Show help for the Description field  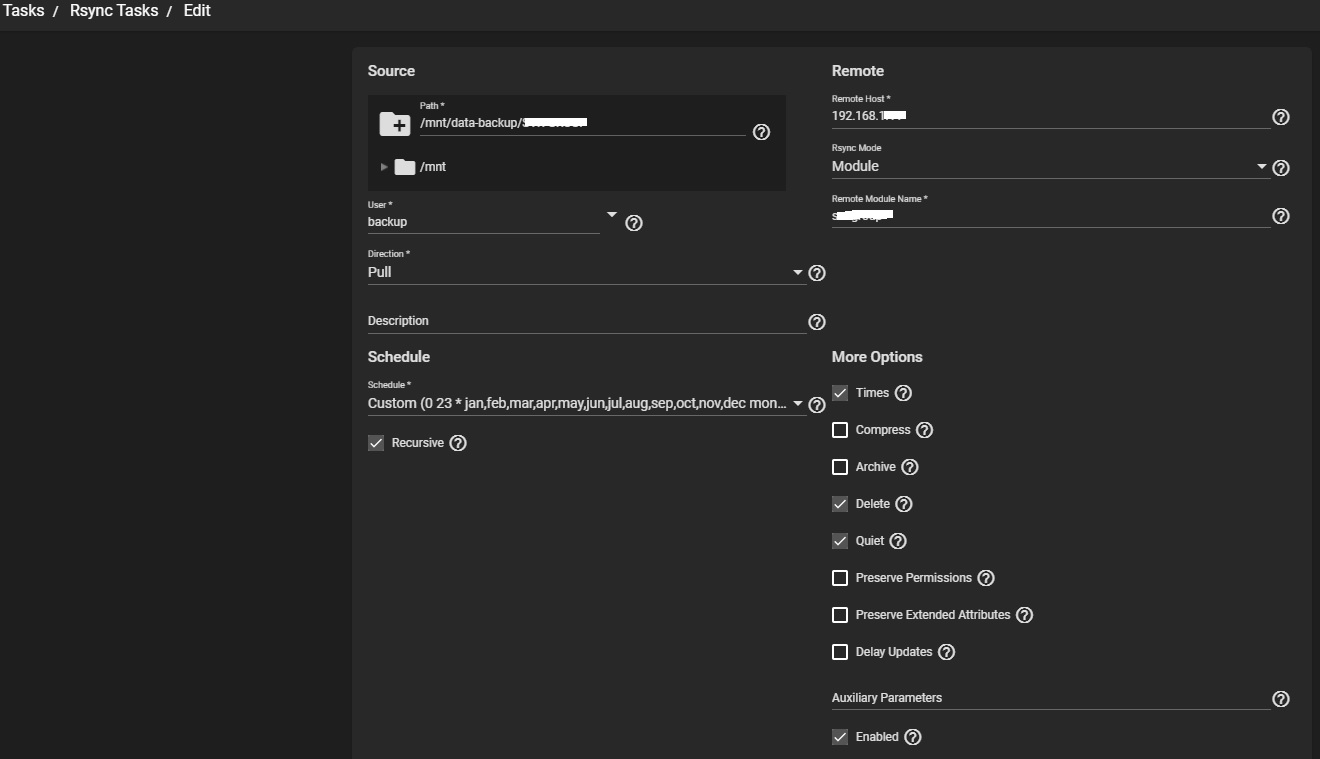(x=817, y=322)
